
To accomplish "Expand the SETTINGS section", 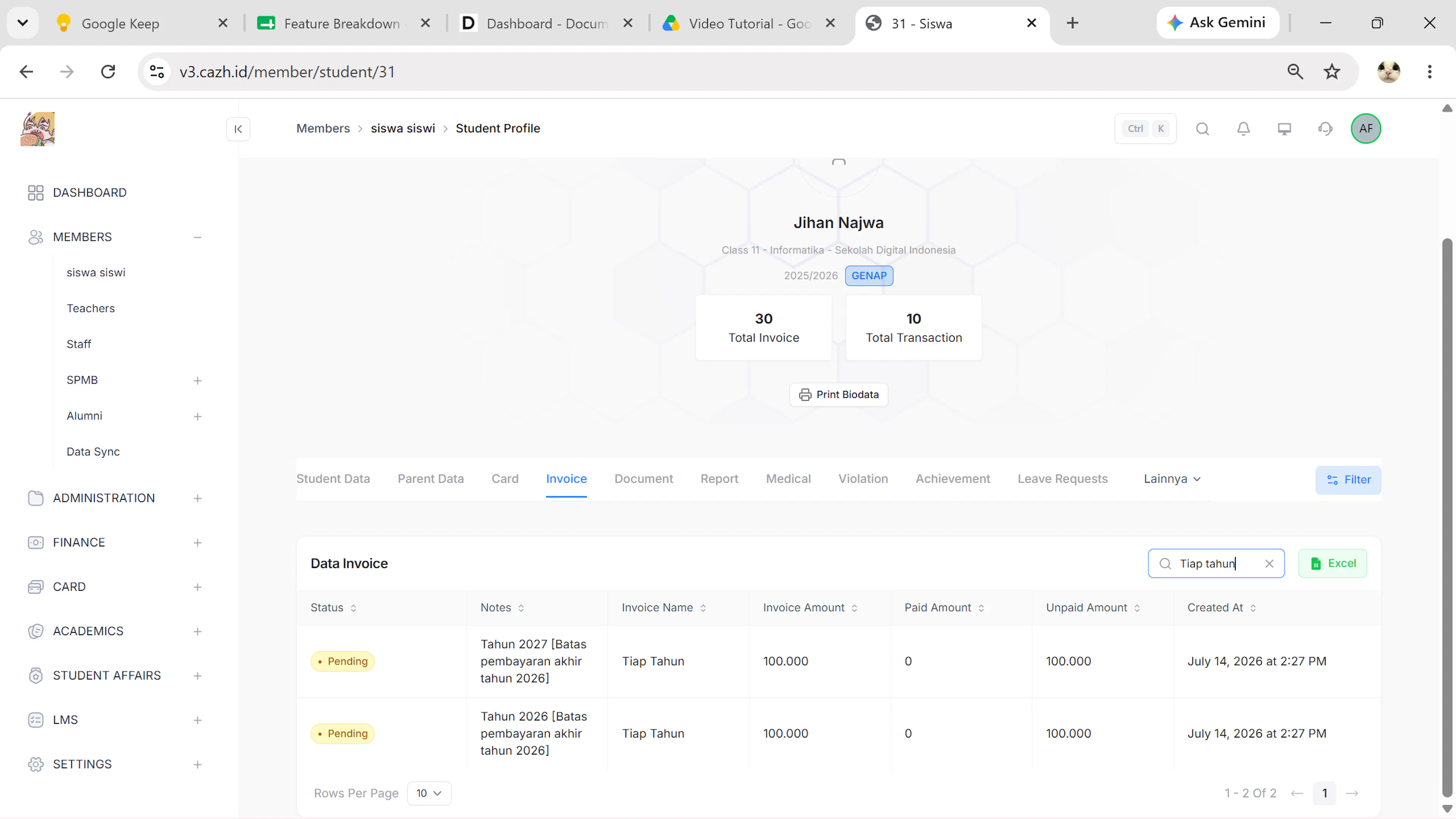I will pos(197,765).
